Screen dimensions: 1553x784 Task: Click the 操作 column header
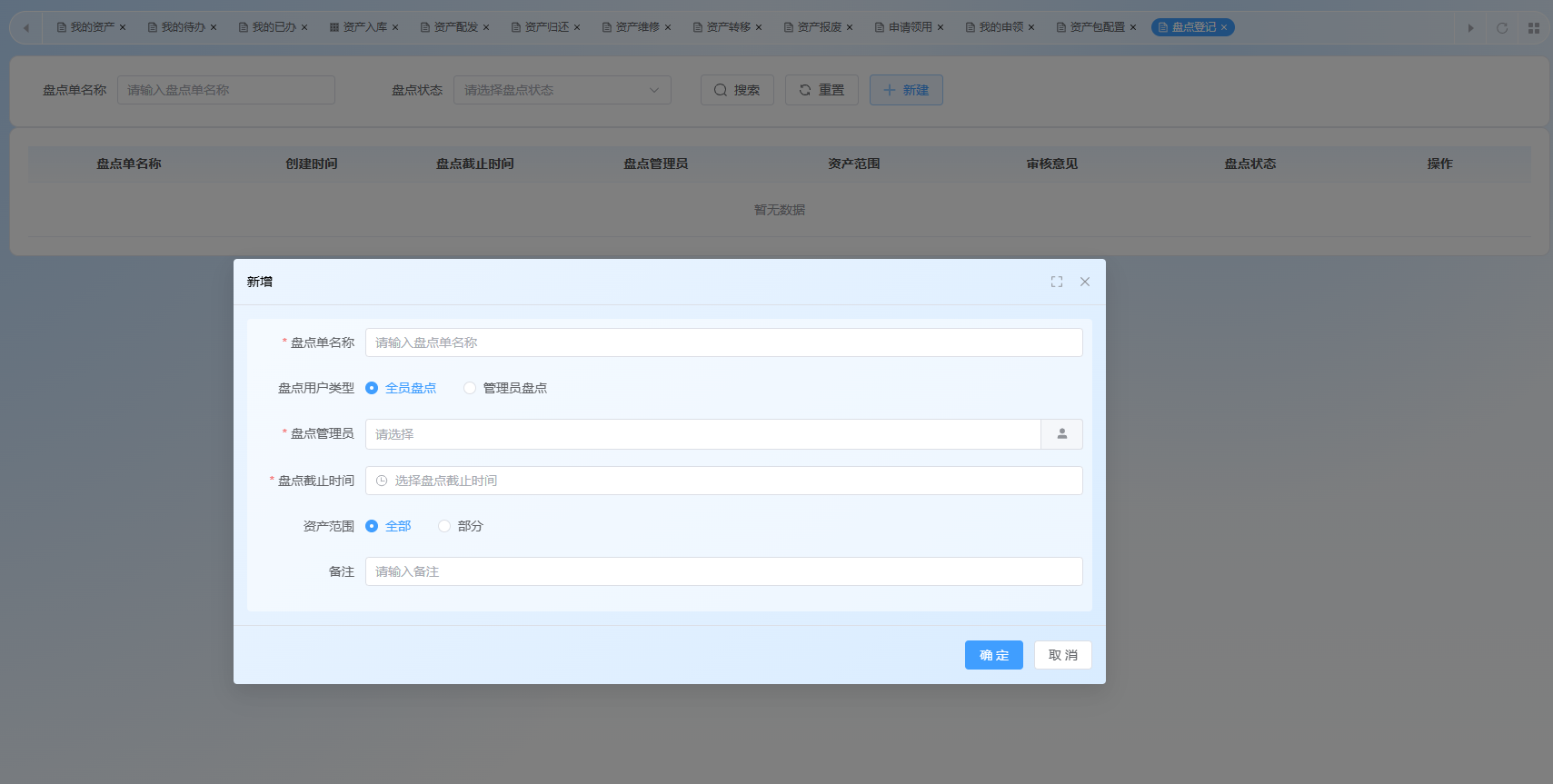(1440, 164)
